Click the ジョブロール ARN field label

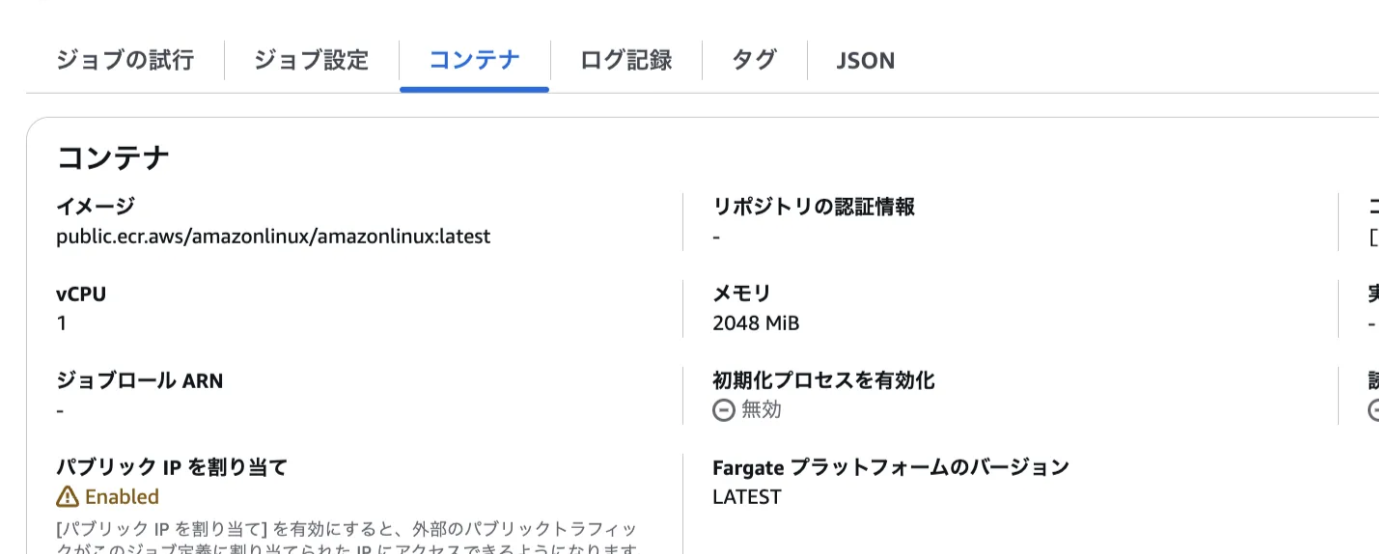pyautogui.click(x=139, y=381)
